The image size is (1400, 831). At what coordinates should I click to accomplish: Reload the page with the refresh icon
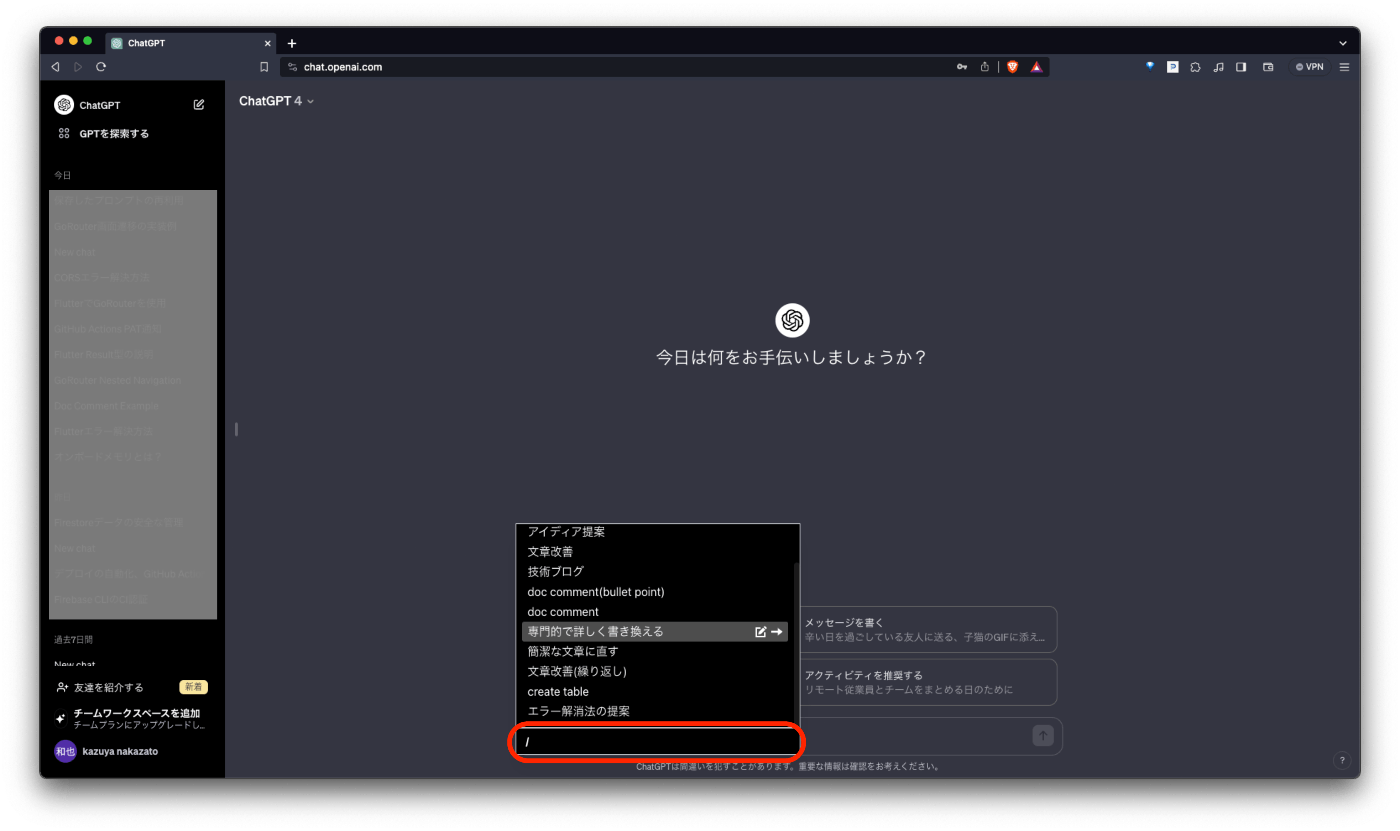(101, 67)
